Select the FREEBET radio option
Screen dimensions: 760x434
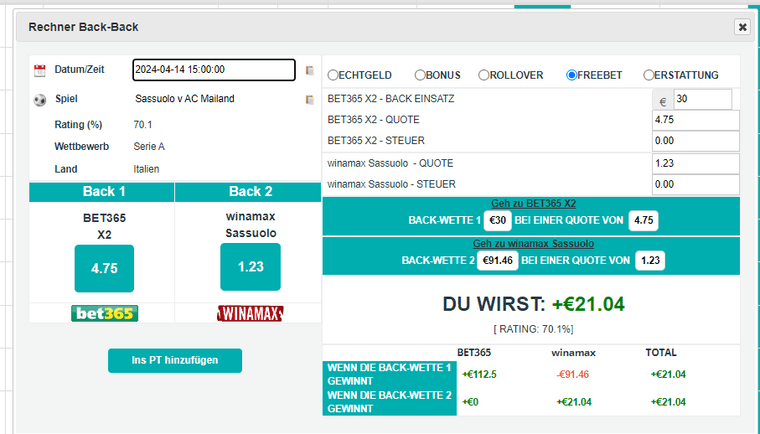[x=571, y=75]
